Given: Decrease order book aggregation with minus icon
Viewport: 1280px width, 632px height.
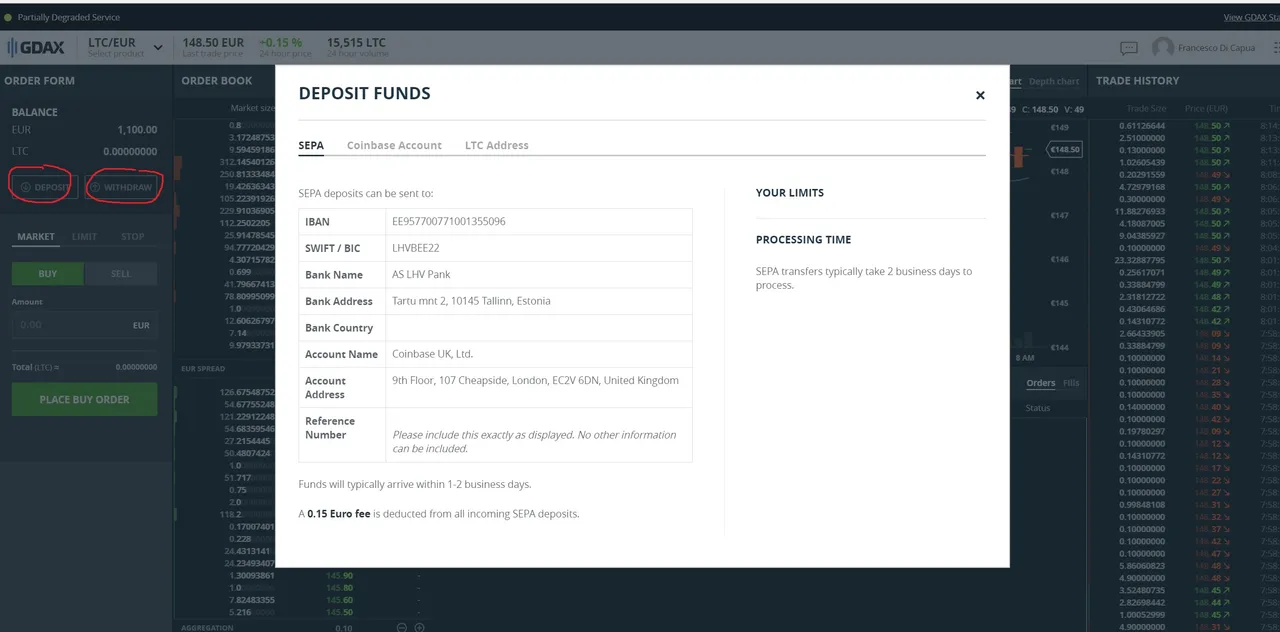Looking at the screenshot, I should (x=402, y=627).
